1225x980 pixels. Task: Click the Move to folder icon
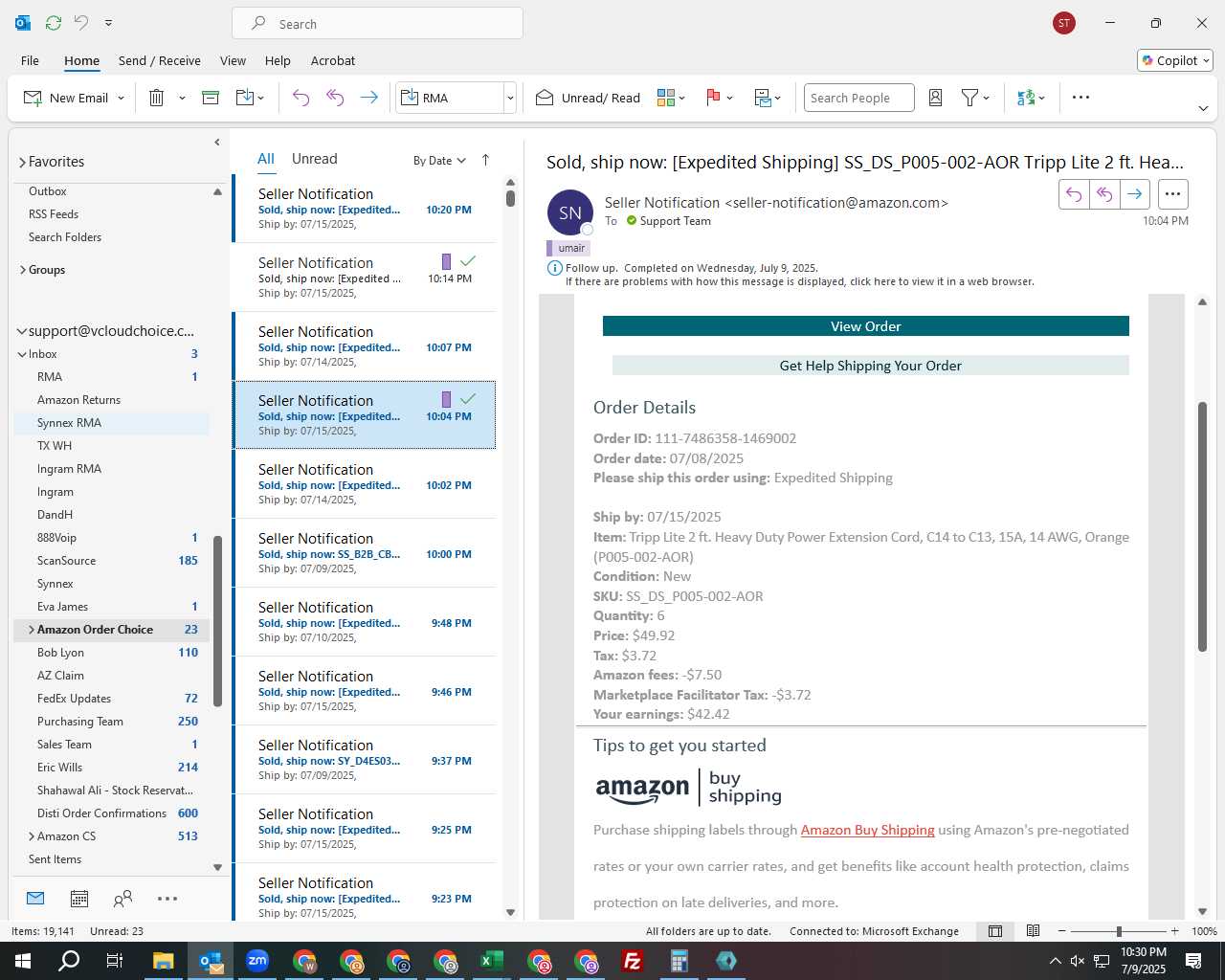click(245, 98)
